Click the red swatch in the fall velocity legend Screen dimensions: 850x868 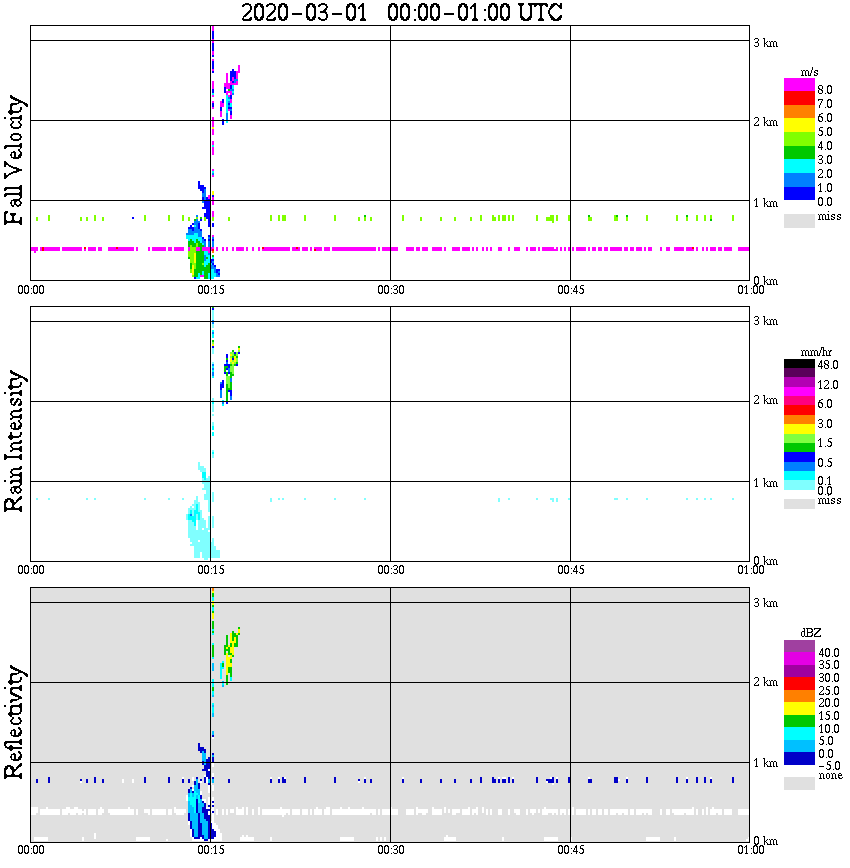click(x=799, y=99)
